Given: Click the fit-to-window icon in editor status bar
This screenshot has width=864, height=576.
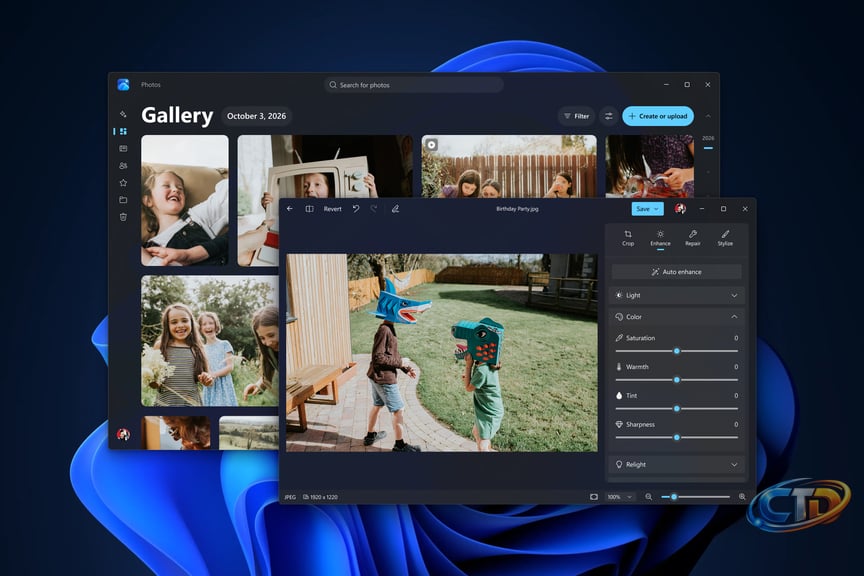Looking at the screenshot, I should tap(593, 497).
